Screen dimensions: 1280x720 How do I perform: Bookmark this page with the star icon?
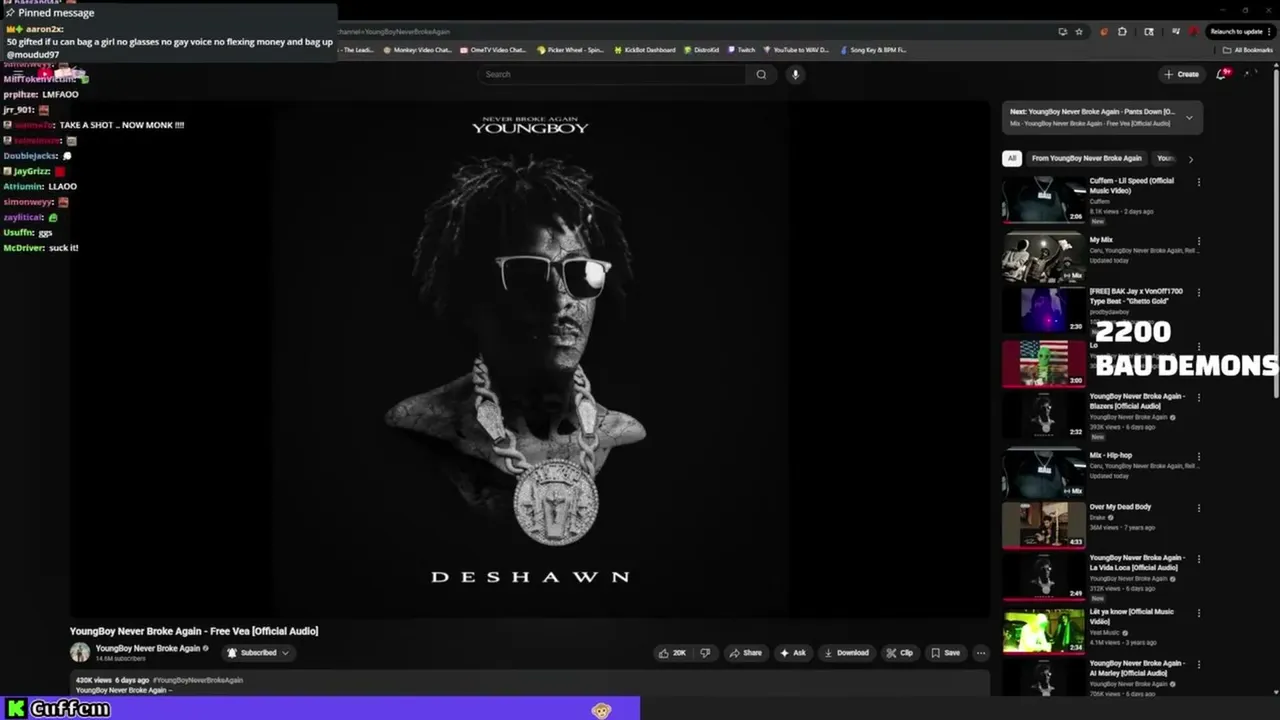click(1079, 31)
